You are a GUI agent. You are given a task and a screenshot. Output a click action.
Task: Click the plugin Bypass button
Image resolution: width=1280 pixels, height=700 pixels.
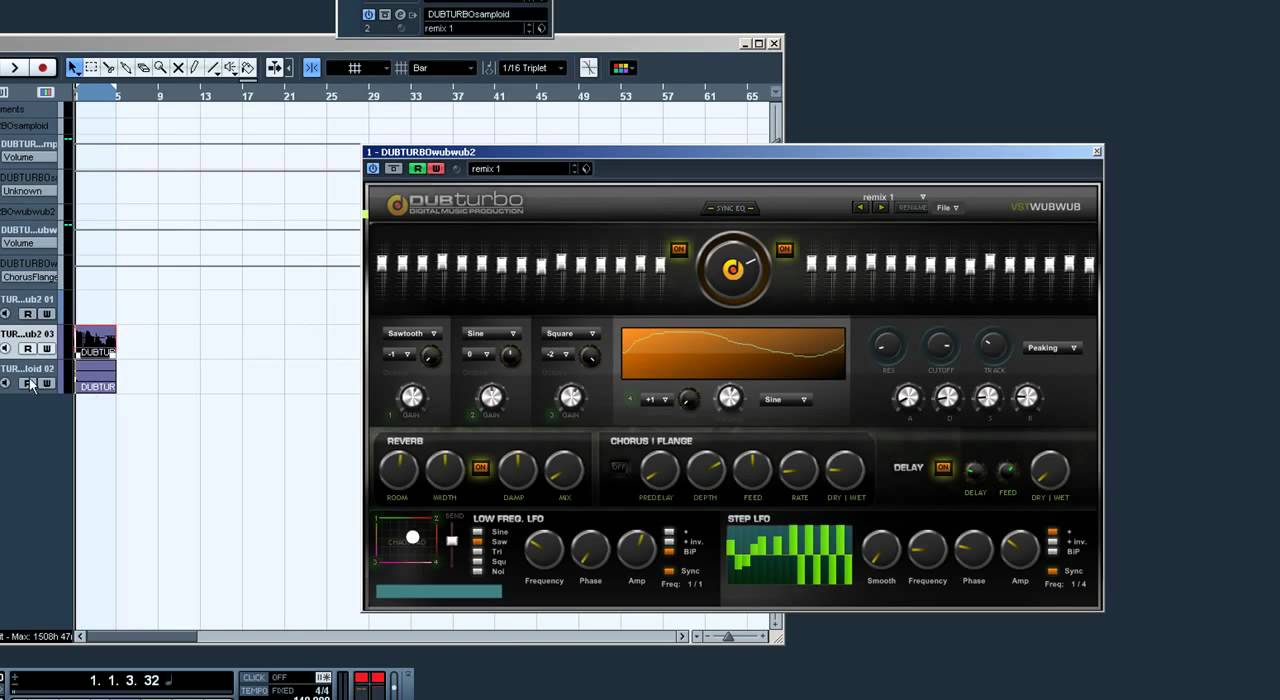coord(393,169)
